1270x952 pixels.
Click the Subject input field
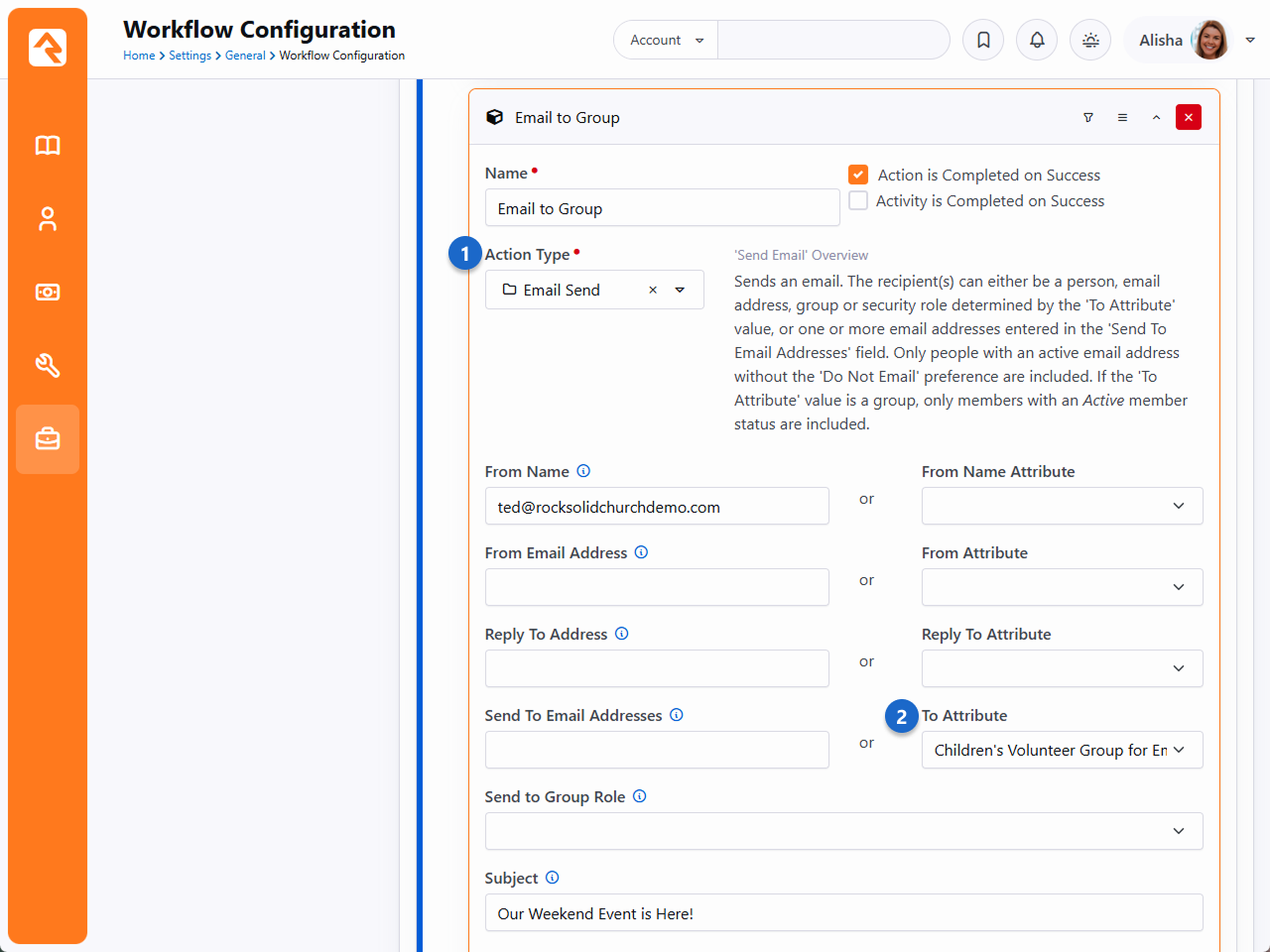click(843, 913)
